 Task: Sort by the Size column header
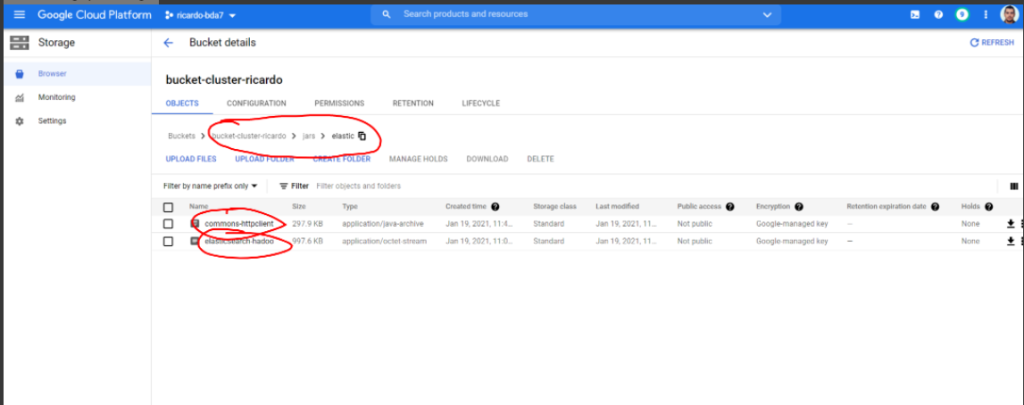(x=298, y=206)
